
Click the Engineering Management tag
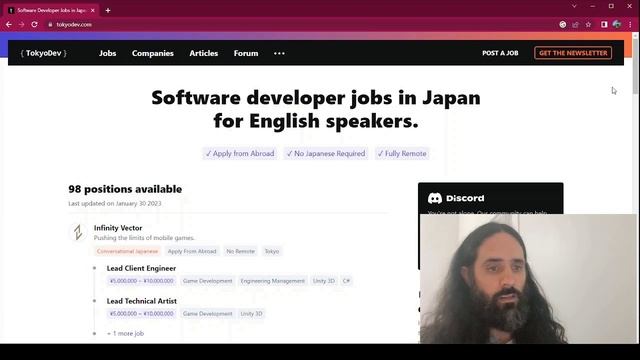pyautogui.click(x=272, y=281)
